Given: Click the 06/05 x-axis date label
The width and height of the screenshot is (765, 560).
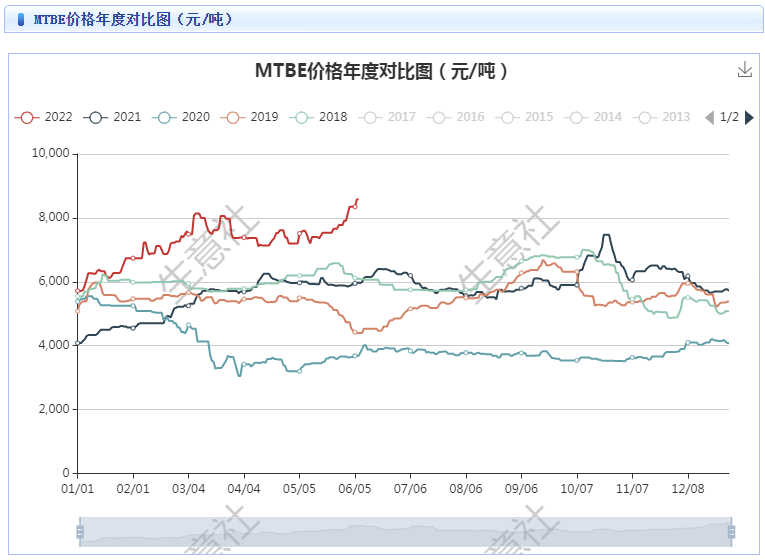Looking at the screenshot, I should pos(355,489).
